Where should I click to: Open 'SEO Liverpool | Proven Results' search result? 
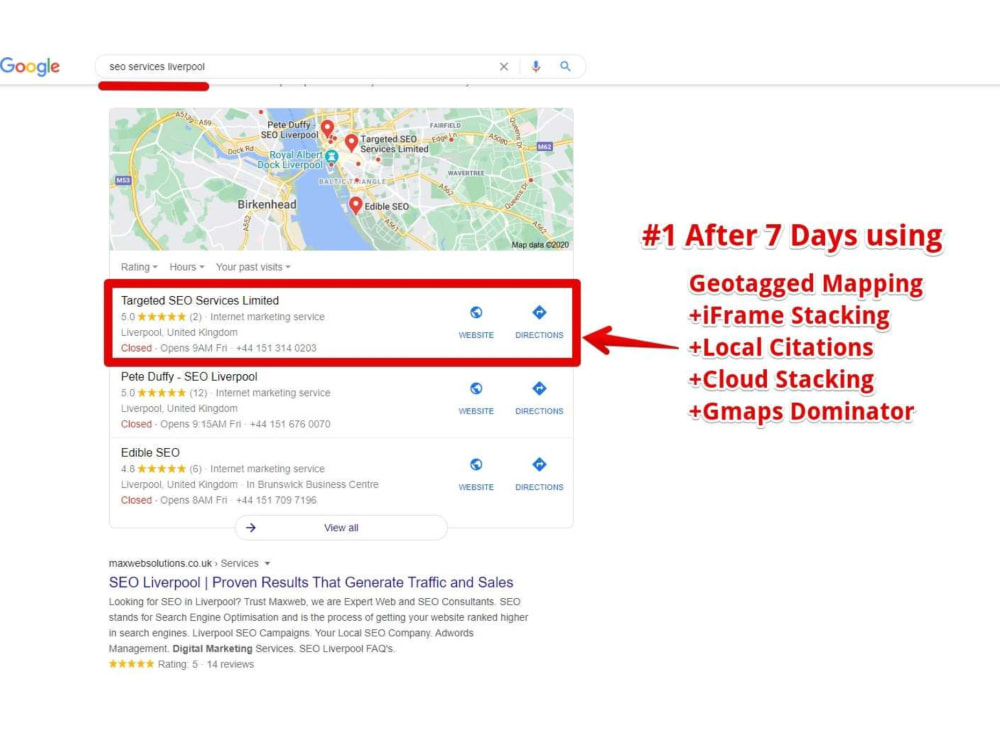[x=311, y=582]
